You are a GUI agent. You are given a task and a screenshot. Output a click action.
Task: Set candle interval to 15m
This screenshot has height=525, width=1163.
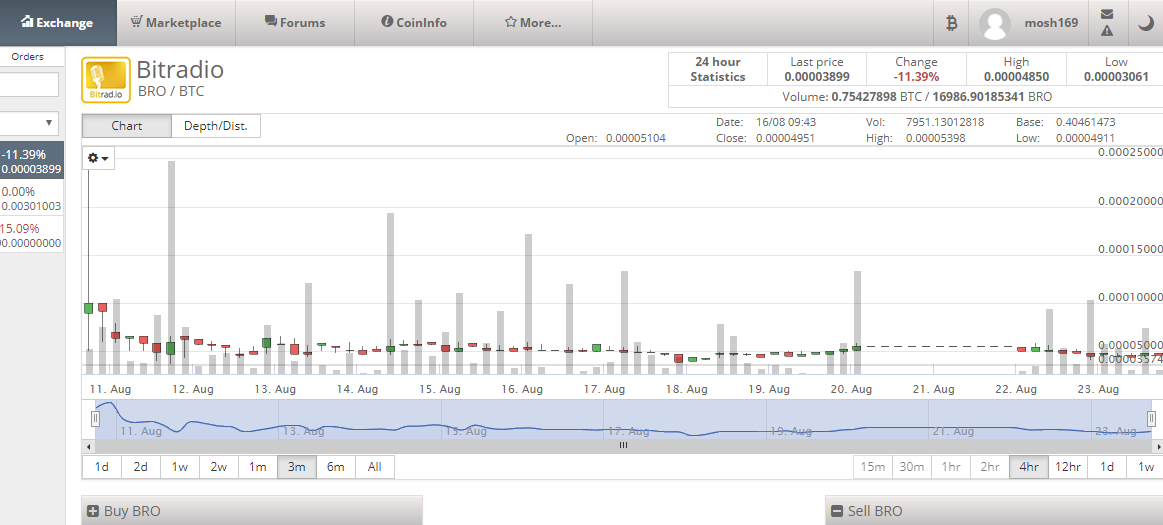(x=873, y=466)
